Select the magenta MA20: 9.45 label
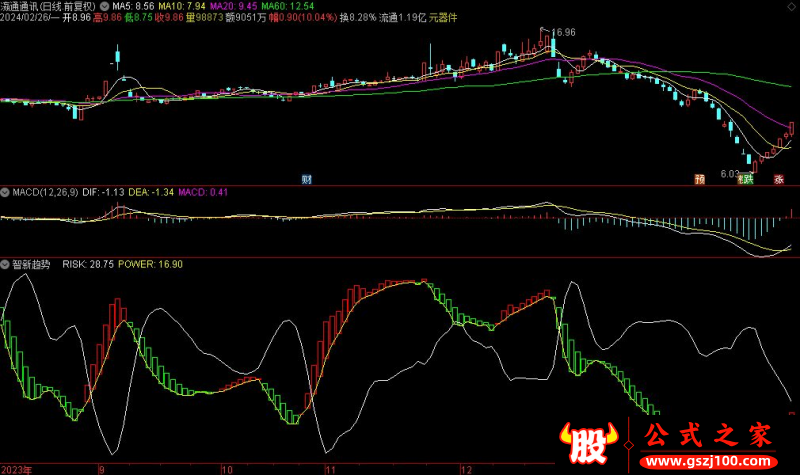Viewport: 800px width, 475px height. pos(233,6)
